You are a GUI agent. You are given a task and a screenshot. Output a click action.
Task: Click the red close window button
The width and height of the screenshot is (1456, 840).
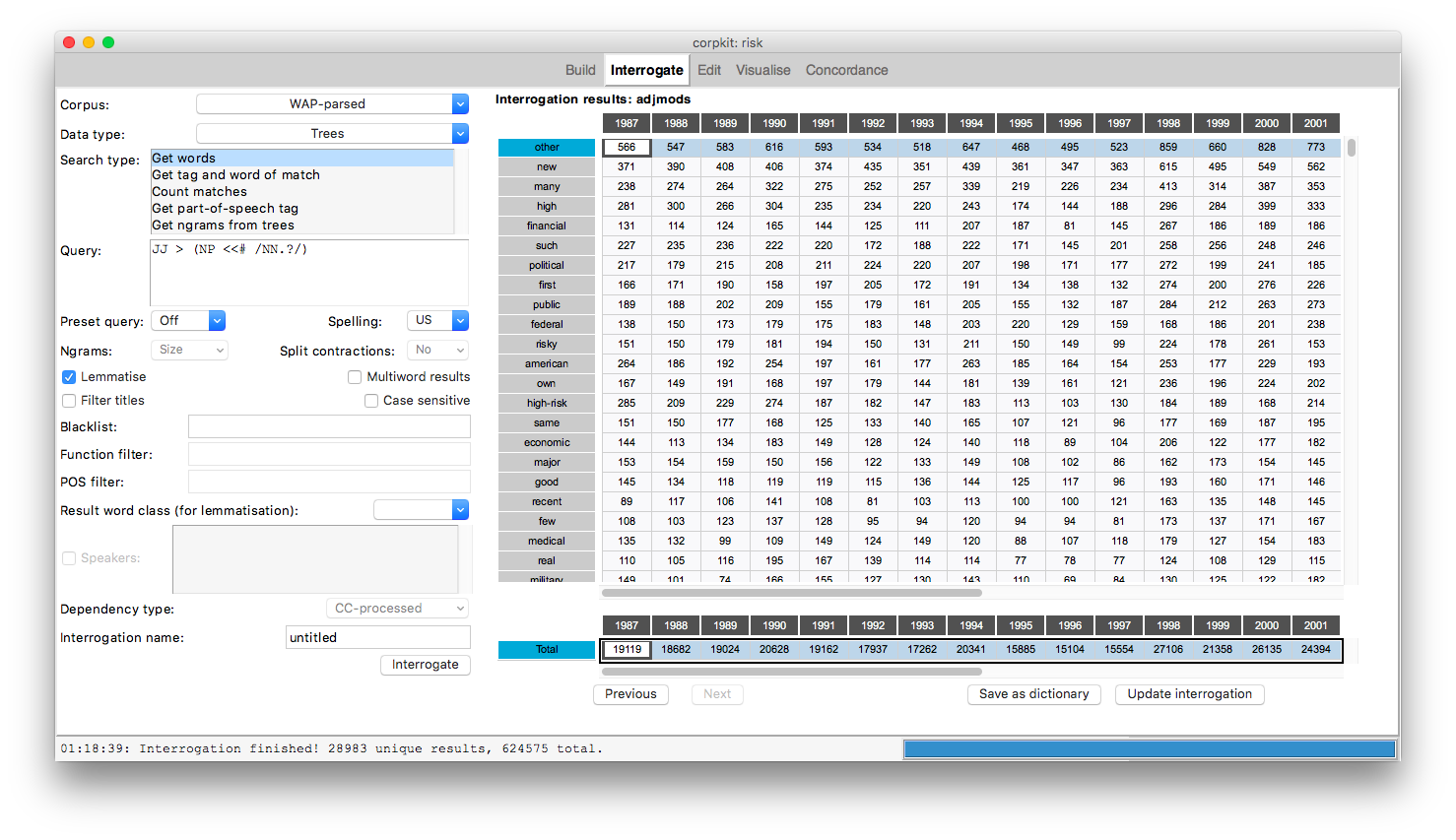tap(69, 42)
